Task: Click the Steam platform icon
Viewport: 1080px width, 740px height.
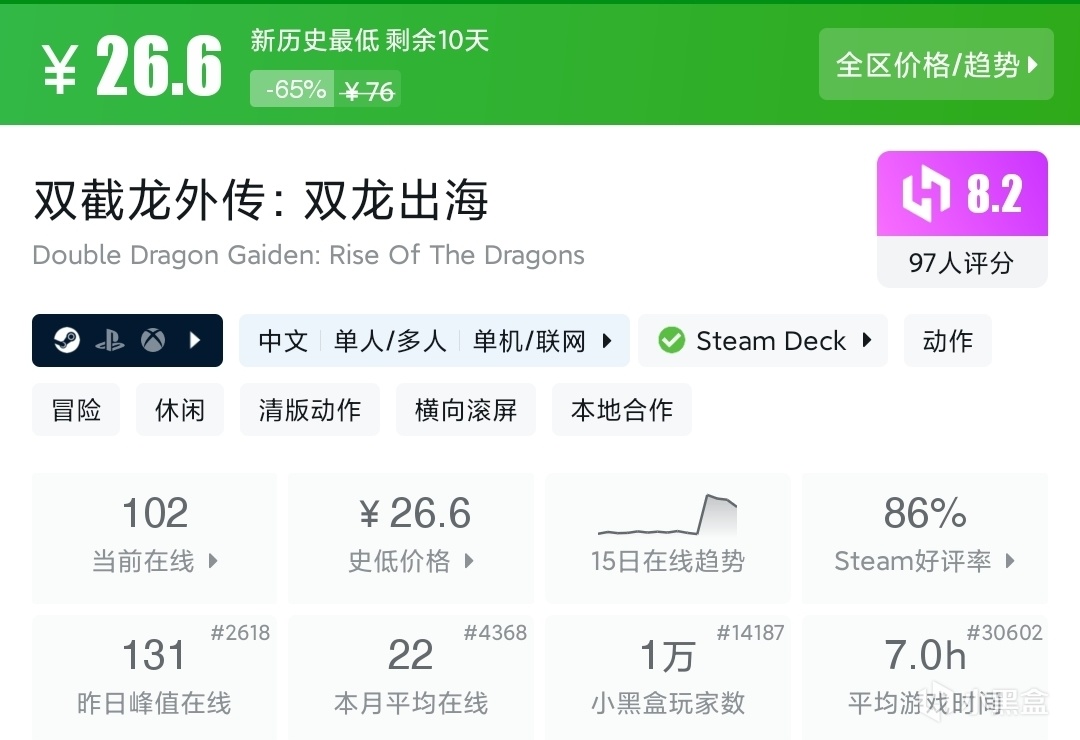Action: 68,341
